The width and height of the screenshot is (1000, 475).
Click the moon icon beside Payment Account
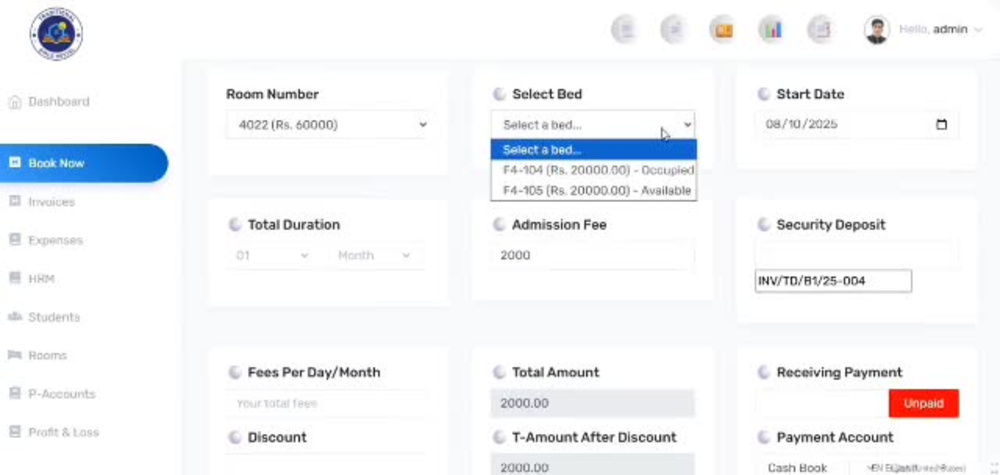click(x=764, y=437)
